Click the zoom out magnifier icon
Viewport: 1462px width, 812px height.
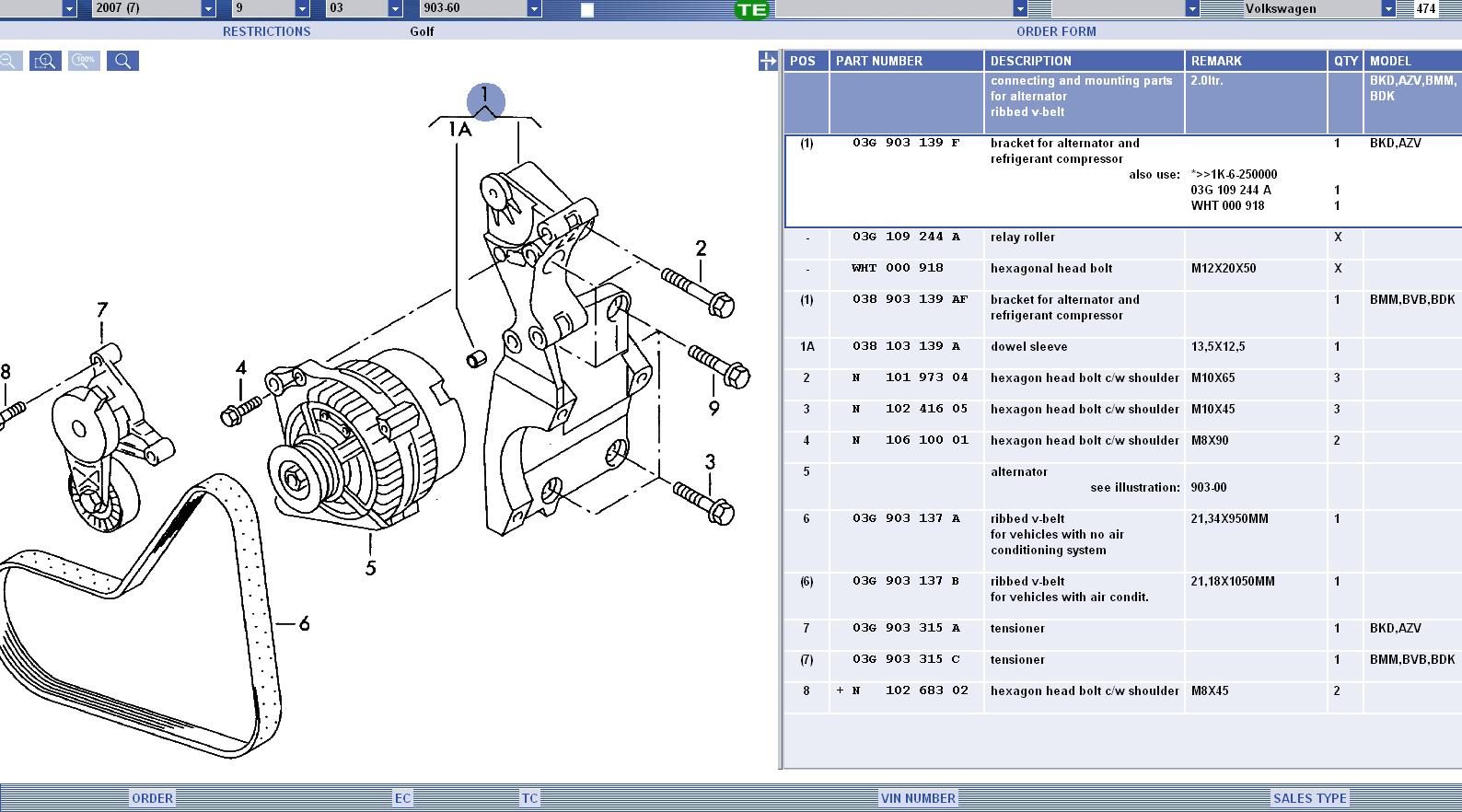pyautogui.click(x=8, y=62)
